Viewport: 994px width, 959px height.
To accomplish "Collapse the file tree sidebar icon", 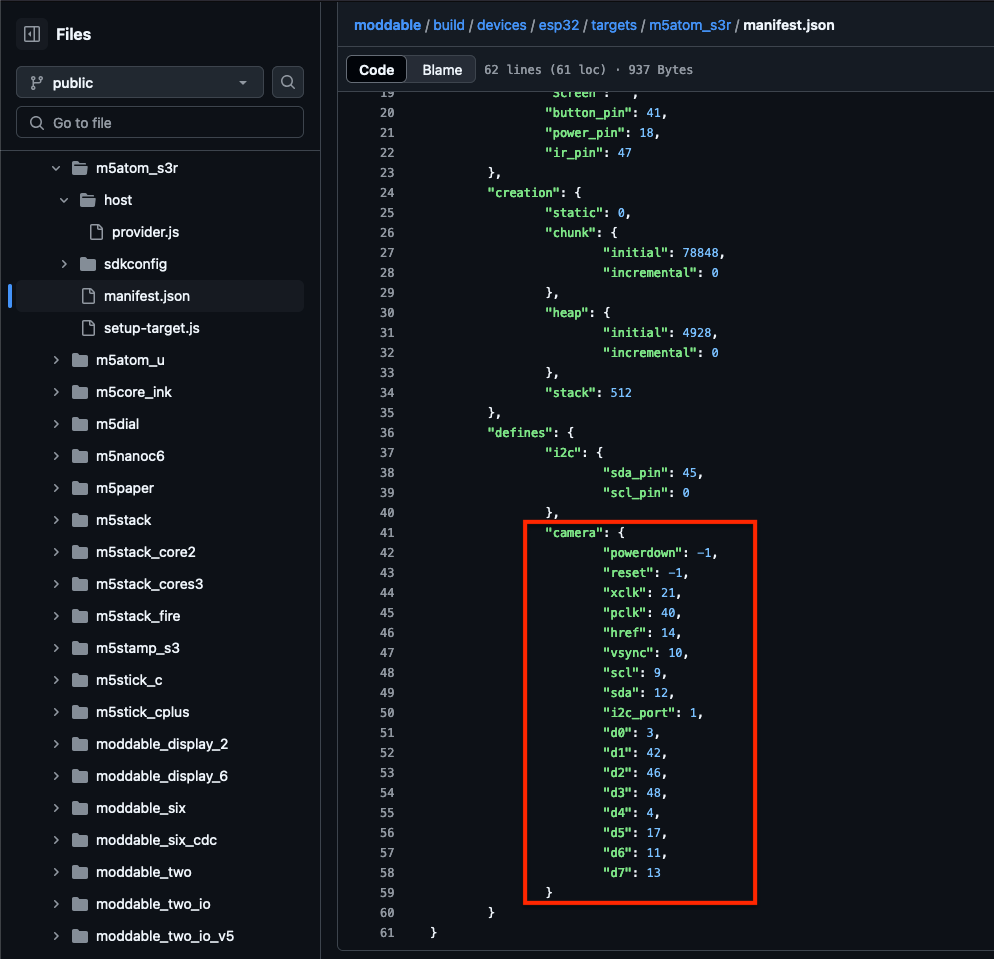I will point(32,34).
